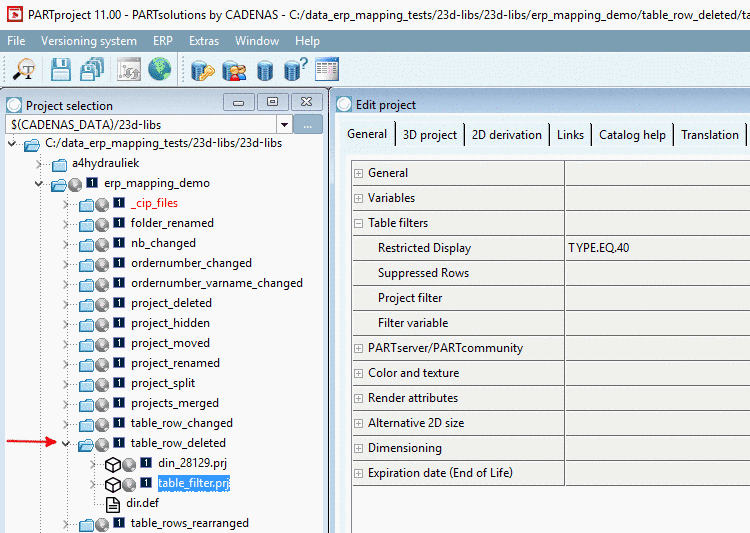Click the database with question mark icon
This screenshot has width=750, height=533.
coord(296,69)
